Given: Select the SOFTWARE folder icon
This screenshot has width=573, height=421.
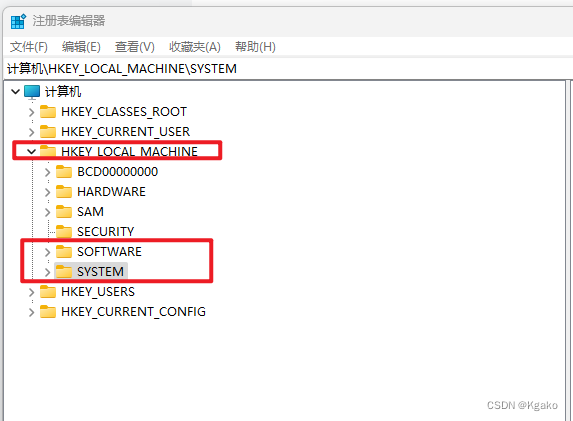Looking at the screenshot, I should 64,251.
